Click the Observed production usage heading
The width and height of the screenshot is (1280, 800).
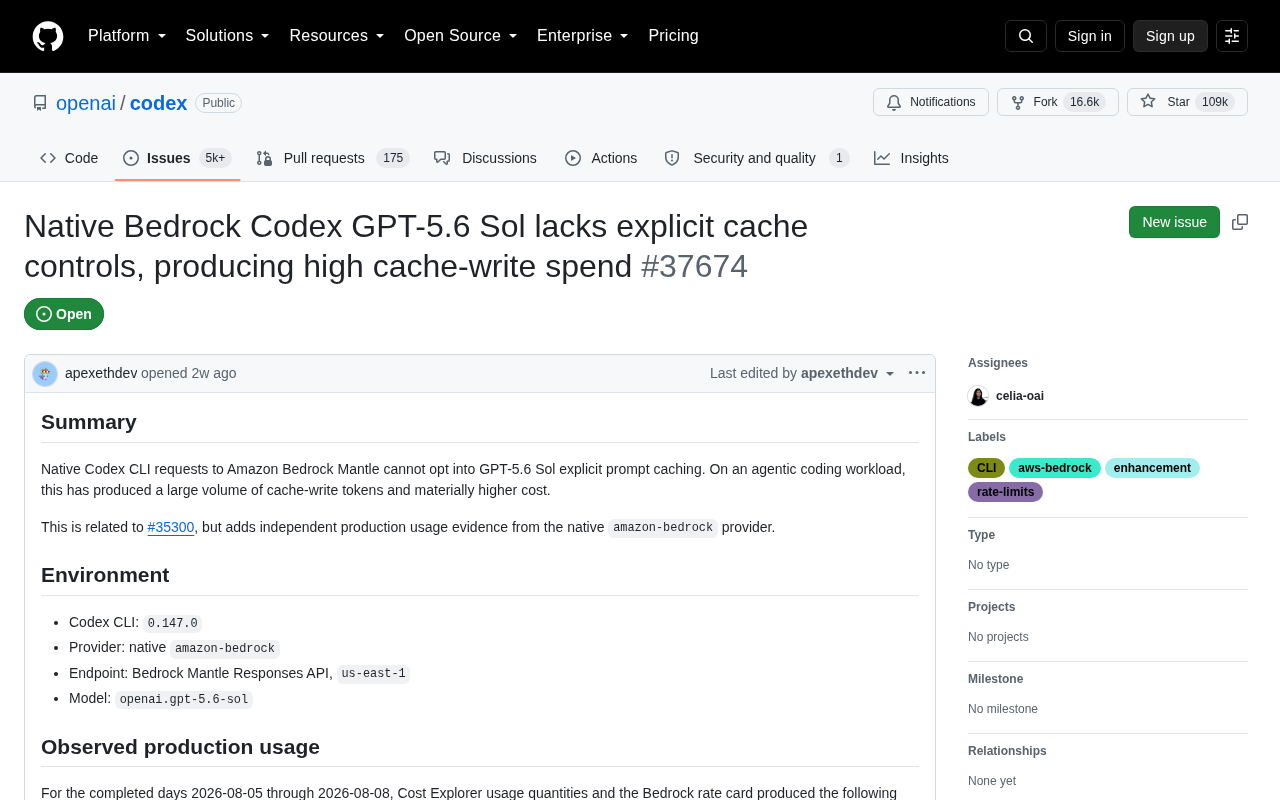tap(180, 747)
